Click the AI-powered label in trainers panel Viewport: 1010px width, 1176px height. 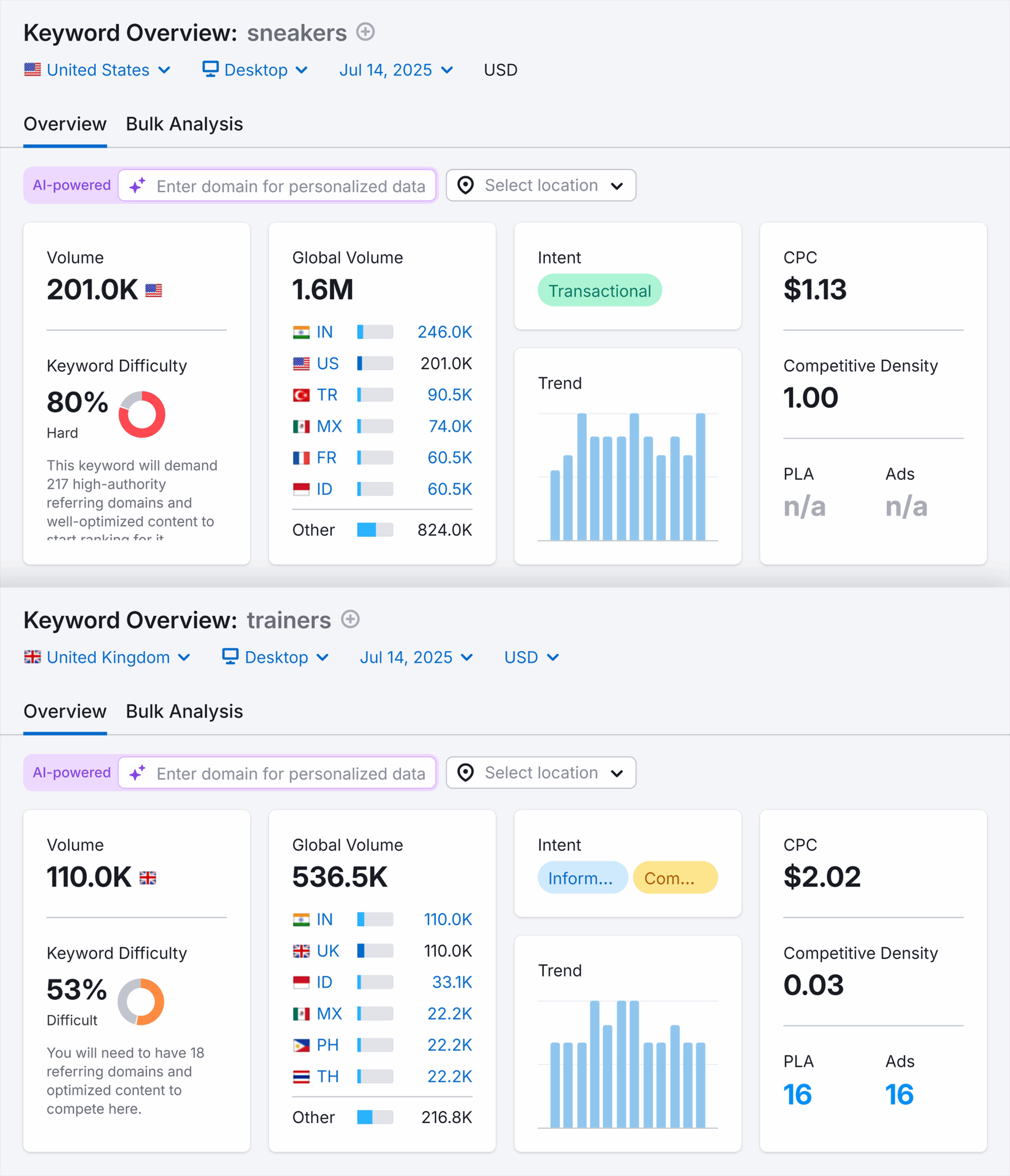(71, 773)
